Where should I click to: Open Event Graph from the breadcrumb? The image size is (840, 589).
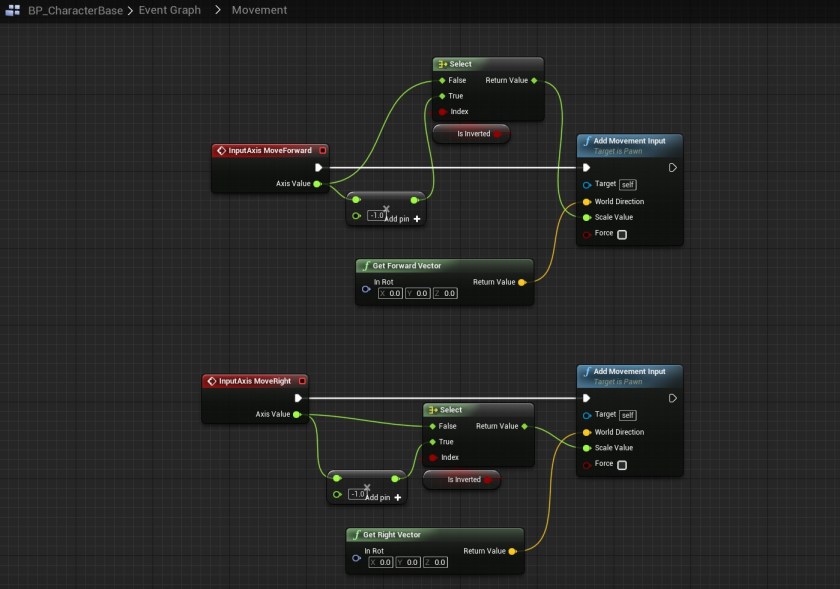point(170,10)
